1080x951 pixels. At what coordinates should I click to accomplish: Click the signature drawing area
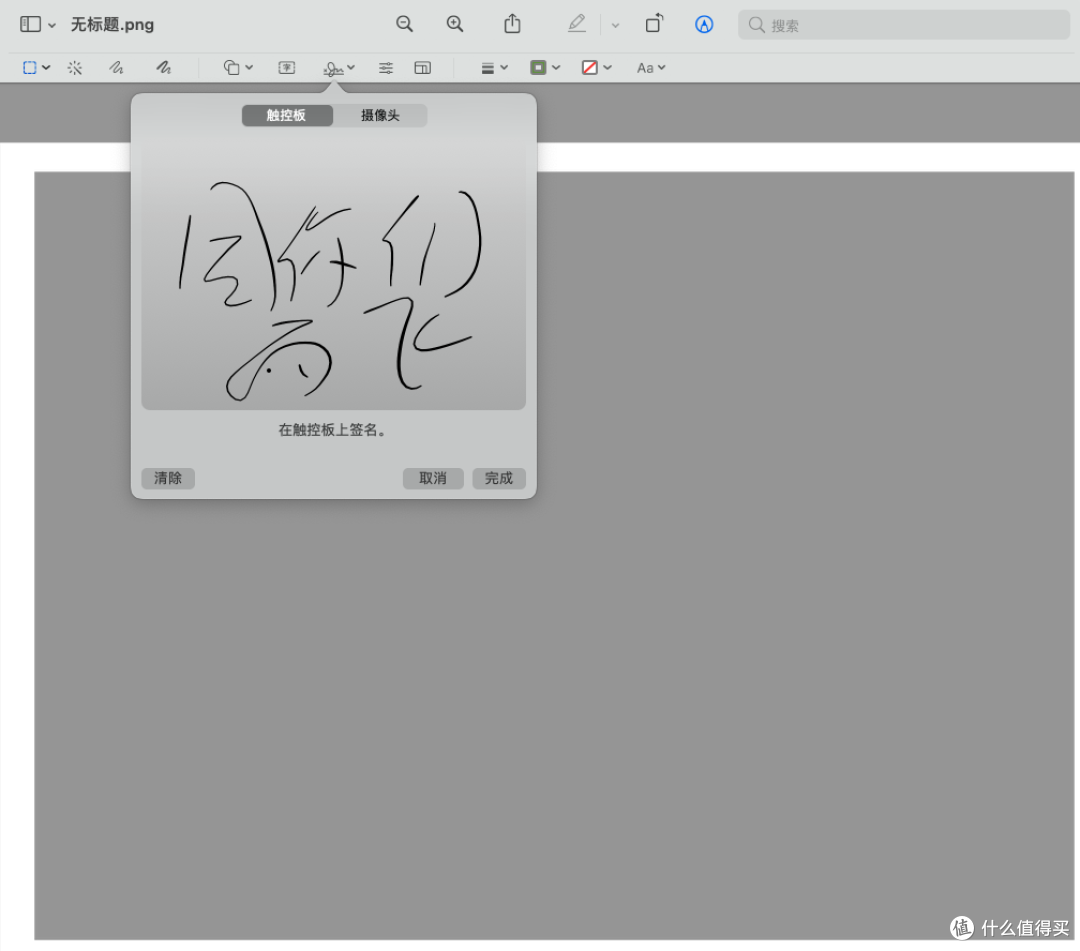pyautogui.click(x=333, y=275)
